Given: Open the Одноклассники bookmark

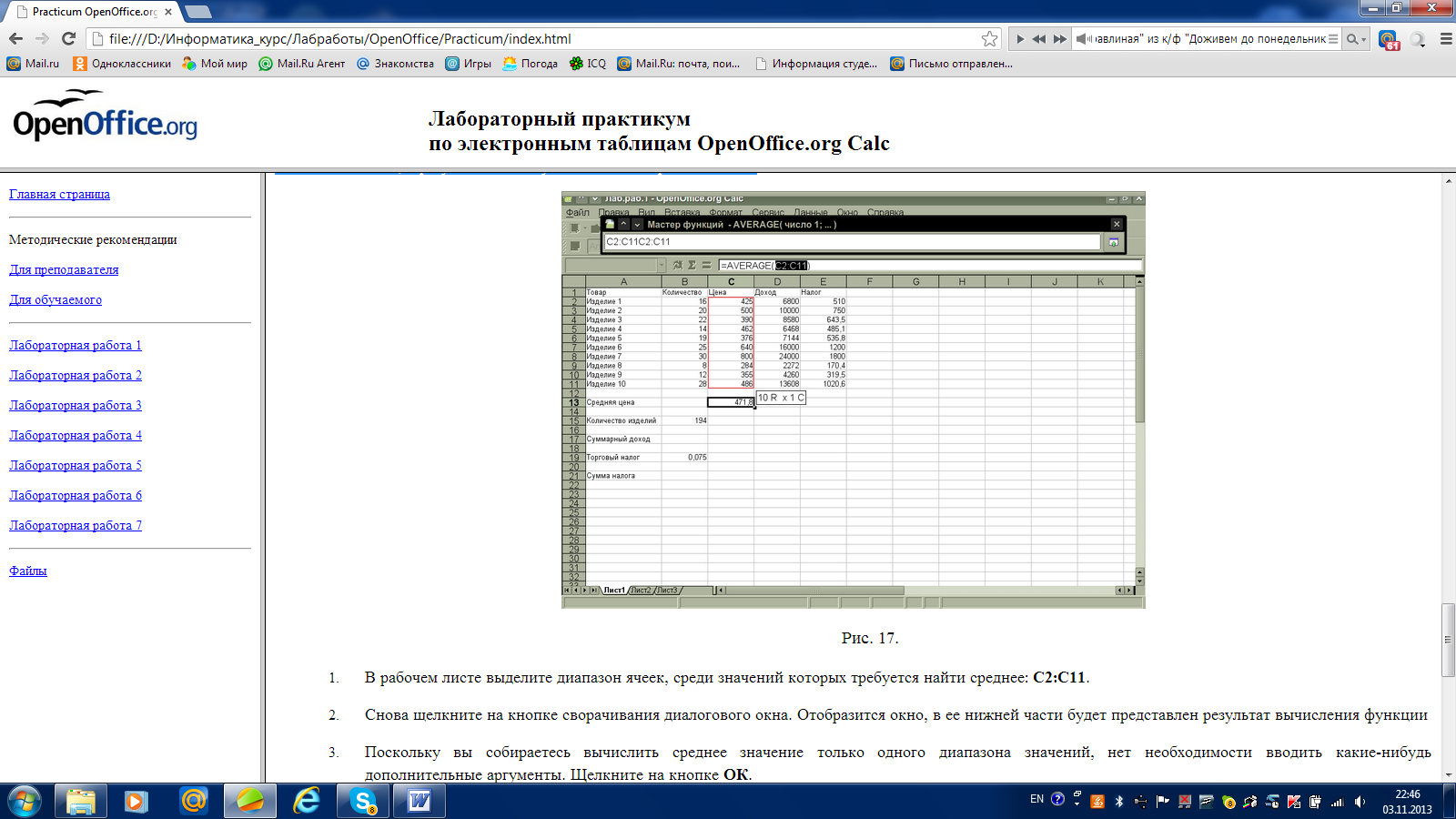Looking at the screenshot, I should pyautogui.click(x=122, y=64).
